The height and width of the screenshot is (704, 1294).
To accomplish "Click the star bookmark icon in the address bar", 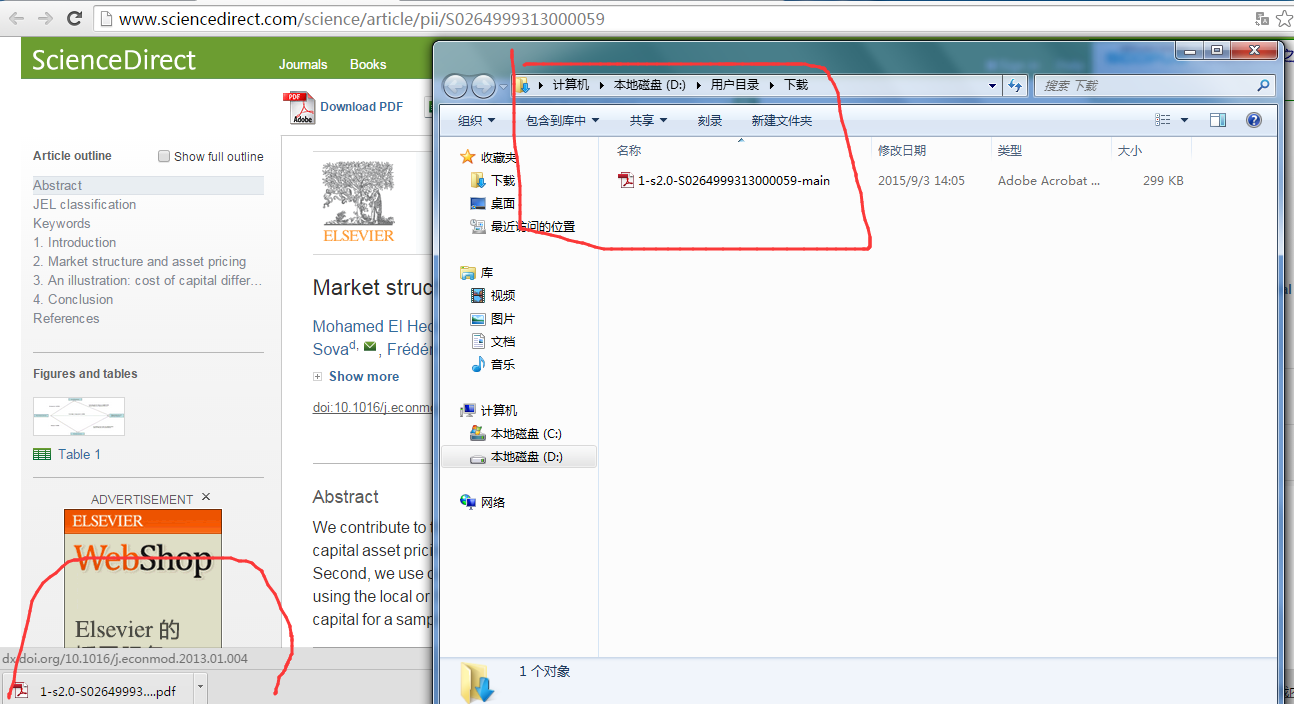I will (1284, 18).
